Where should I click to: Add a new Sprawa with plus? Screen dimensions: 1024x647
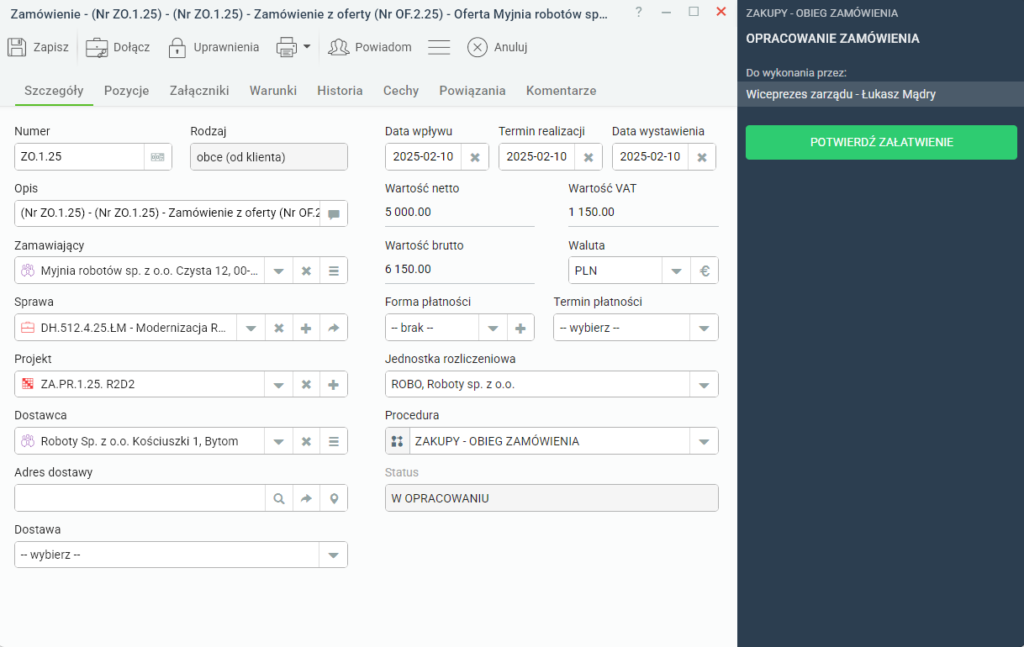[x=306, y=328]
